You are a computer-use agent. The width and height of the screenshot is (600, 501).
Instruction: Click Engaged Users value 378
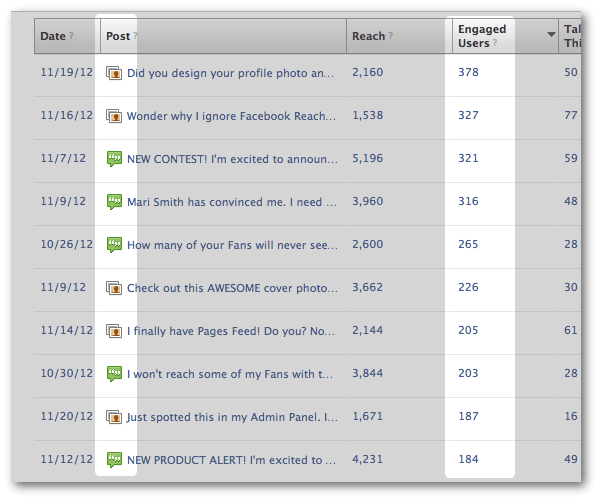pos(468,72)
